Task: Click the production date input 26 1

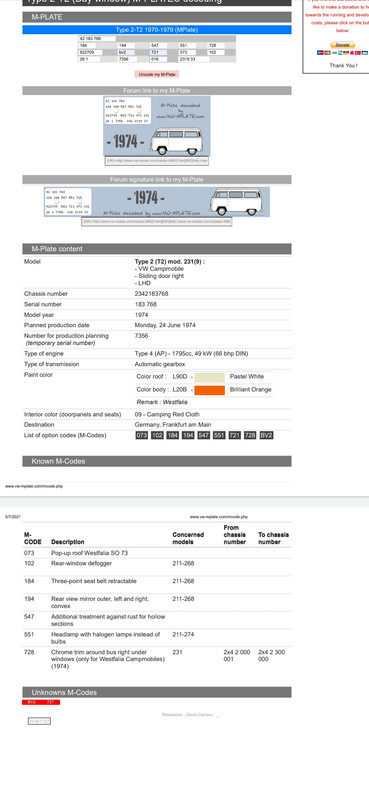Action: 89,59
